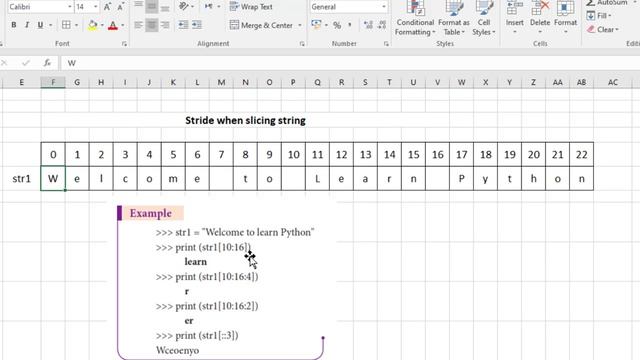Open the font size 14 dropdown
The image size is (640, 360).
[96, 7]
